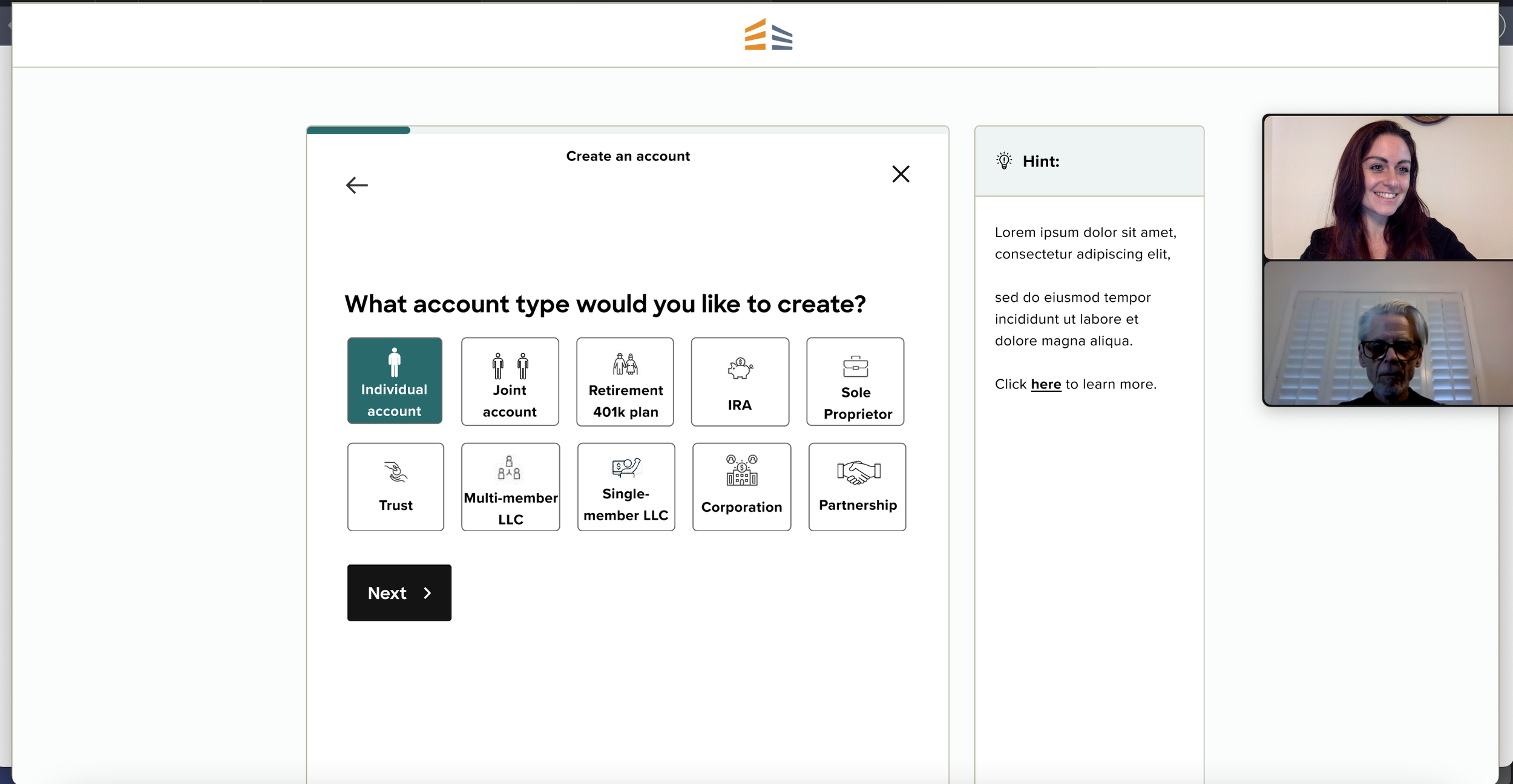Screen dimensions: 1513x784
Task: Click the IRA piggy bank icon
Action: click(x=740, y=368)
